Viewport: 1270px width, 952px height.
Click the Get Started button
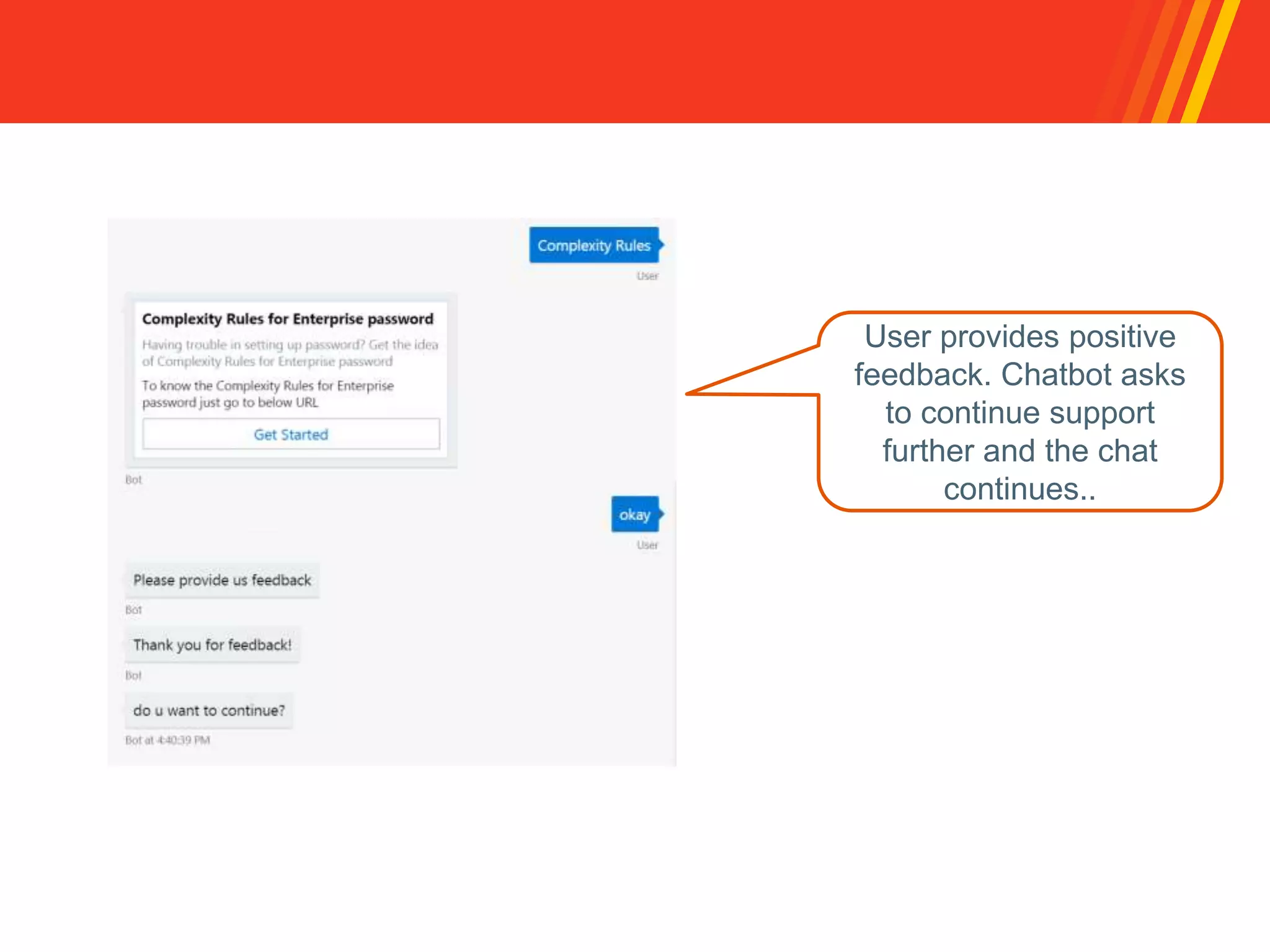(291, 434)
